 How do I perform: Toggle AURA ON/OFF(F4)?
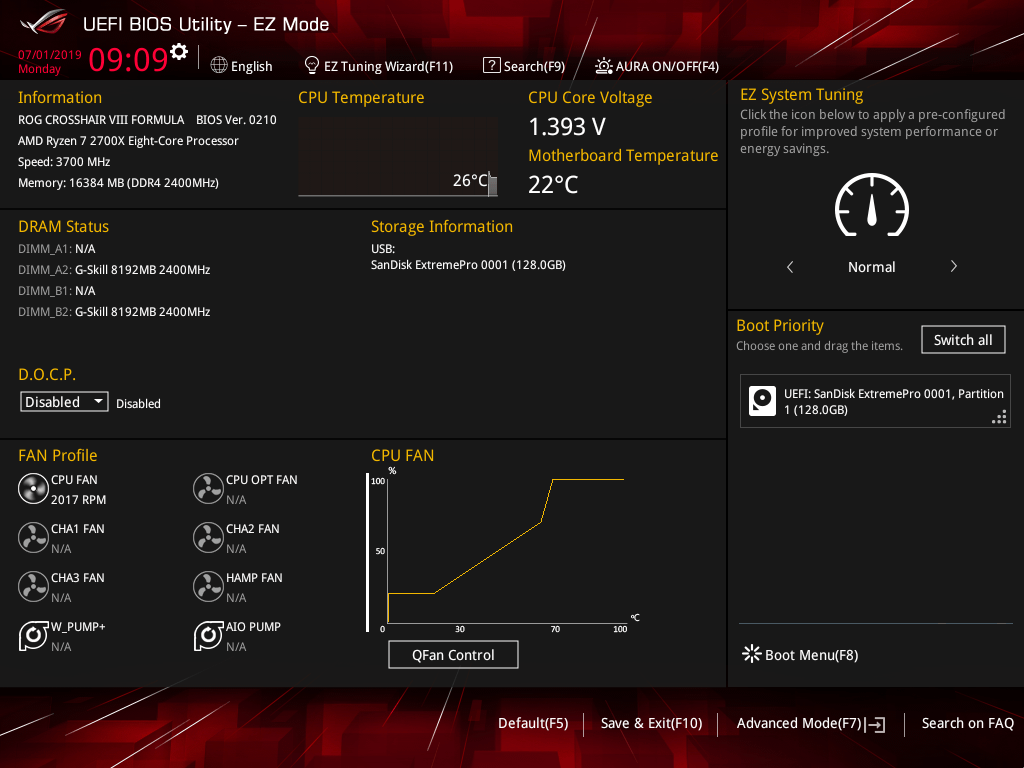point(667,66)
